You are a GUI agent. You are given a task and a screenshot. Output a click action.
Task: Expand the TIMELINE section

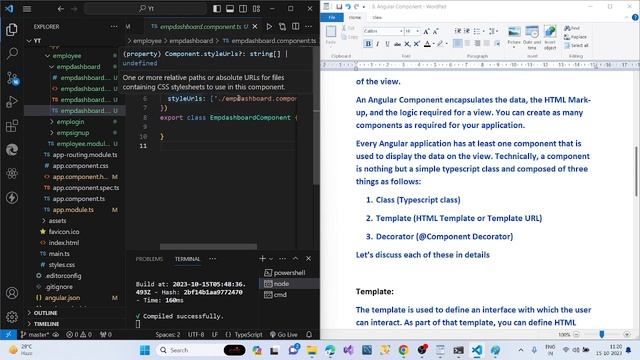click(46, 324)
